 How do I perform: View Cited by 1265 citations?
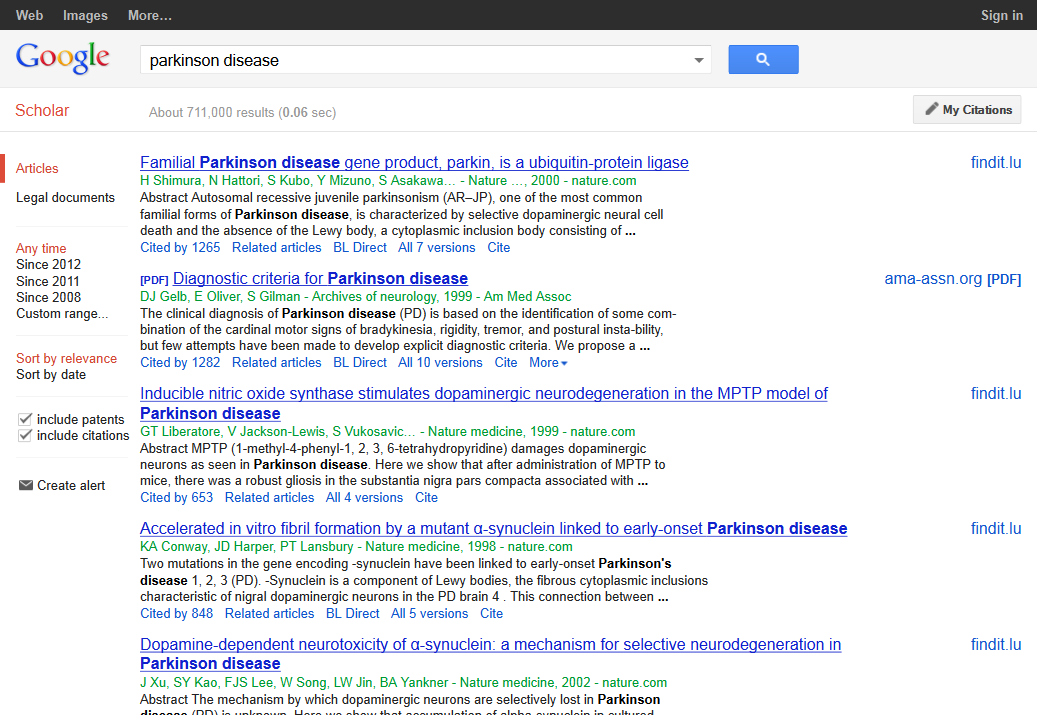(x=180, y=247)
